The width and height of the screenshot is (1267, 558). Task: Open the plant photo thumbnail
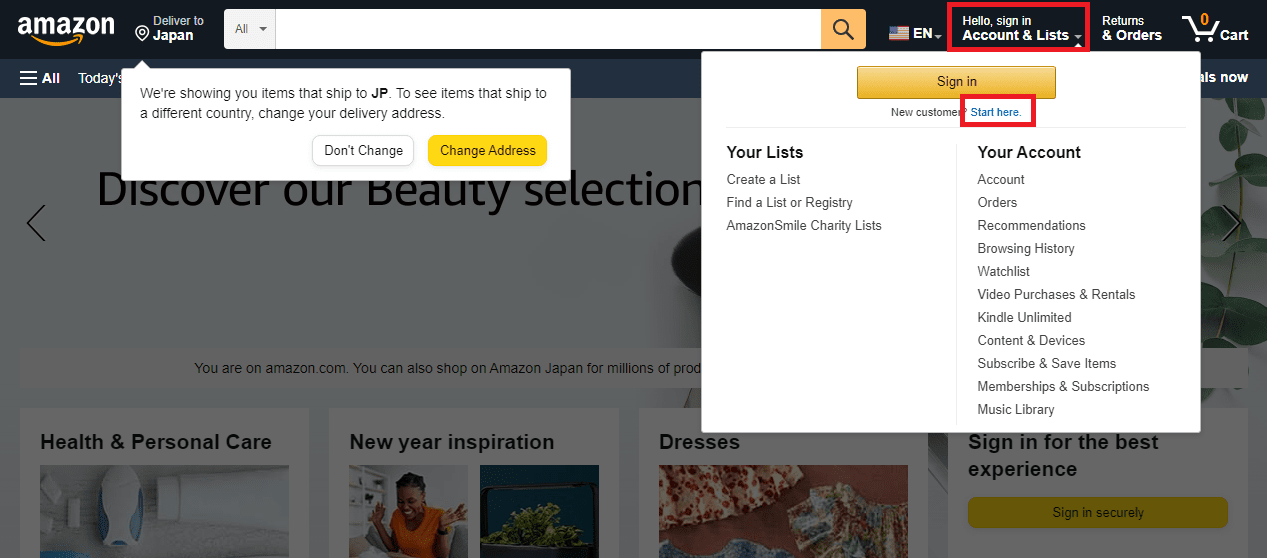click(539, 511)
